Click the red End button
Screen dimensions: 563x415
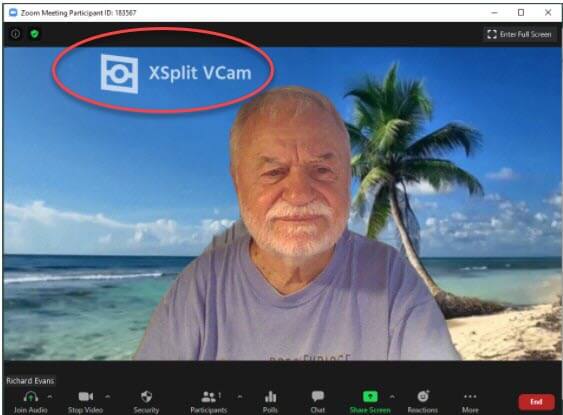(x=536, y=402)
